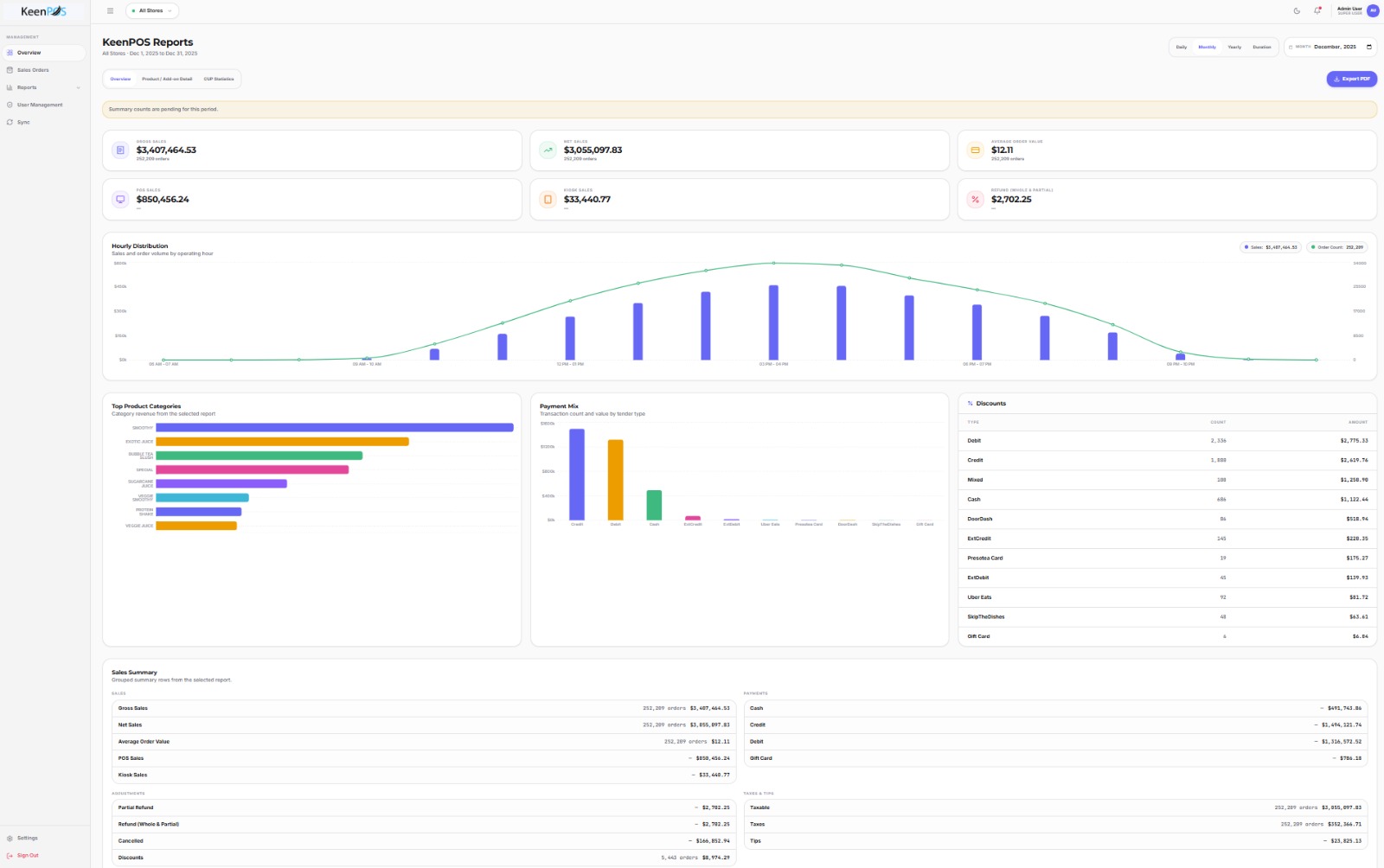Open the All Stores dropdown
Screen dimensions: 1384x868
(x=151, y=11)
